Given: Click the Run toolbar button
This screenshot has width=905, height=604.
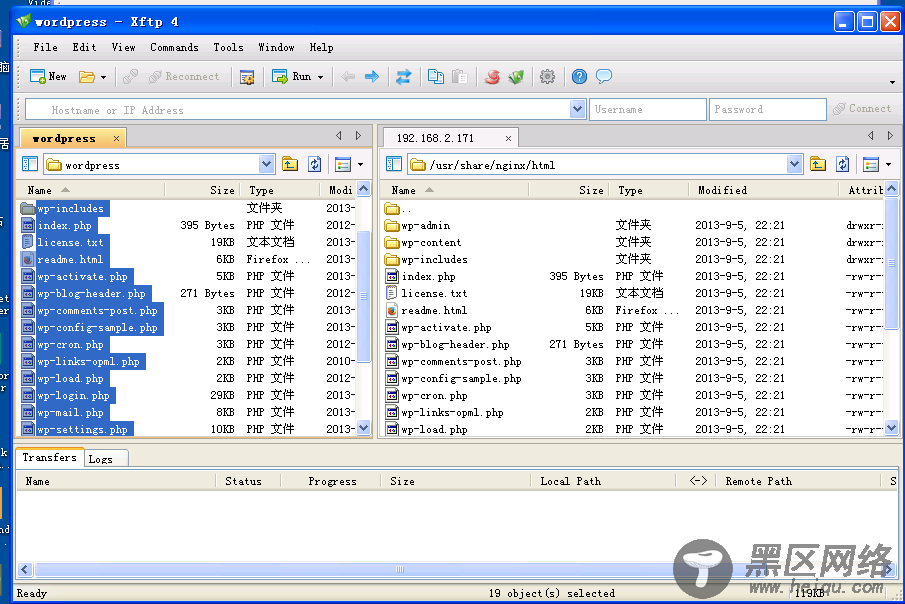Looking at the screenshot, I should tap(292, 76).
